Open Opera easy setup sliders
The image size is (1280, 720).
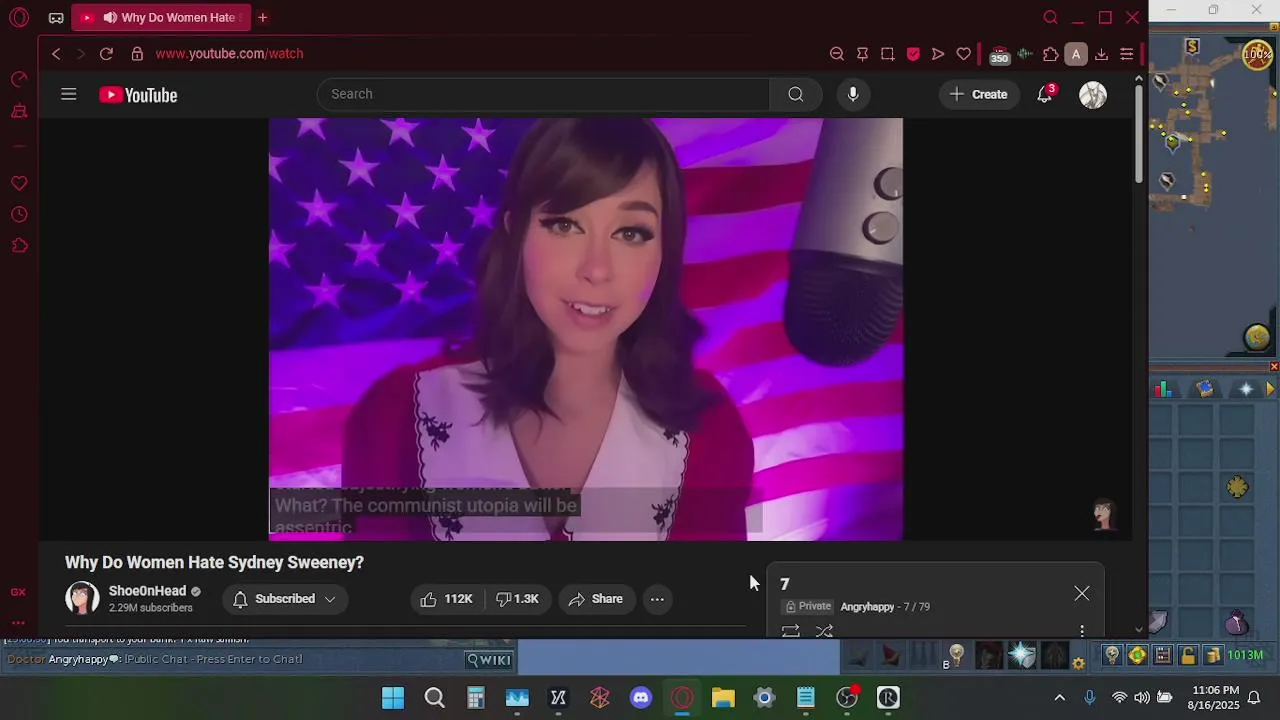tap(1126, 54)
